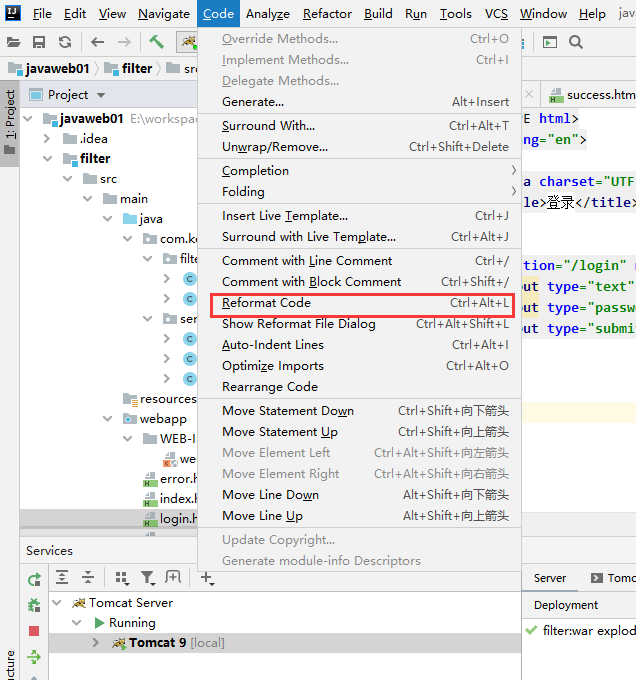Screen dimensions: 636x680
Task: Select the Tomcat 9 [local] server row
Action: 285,643
